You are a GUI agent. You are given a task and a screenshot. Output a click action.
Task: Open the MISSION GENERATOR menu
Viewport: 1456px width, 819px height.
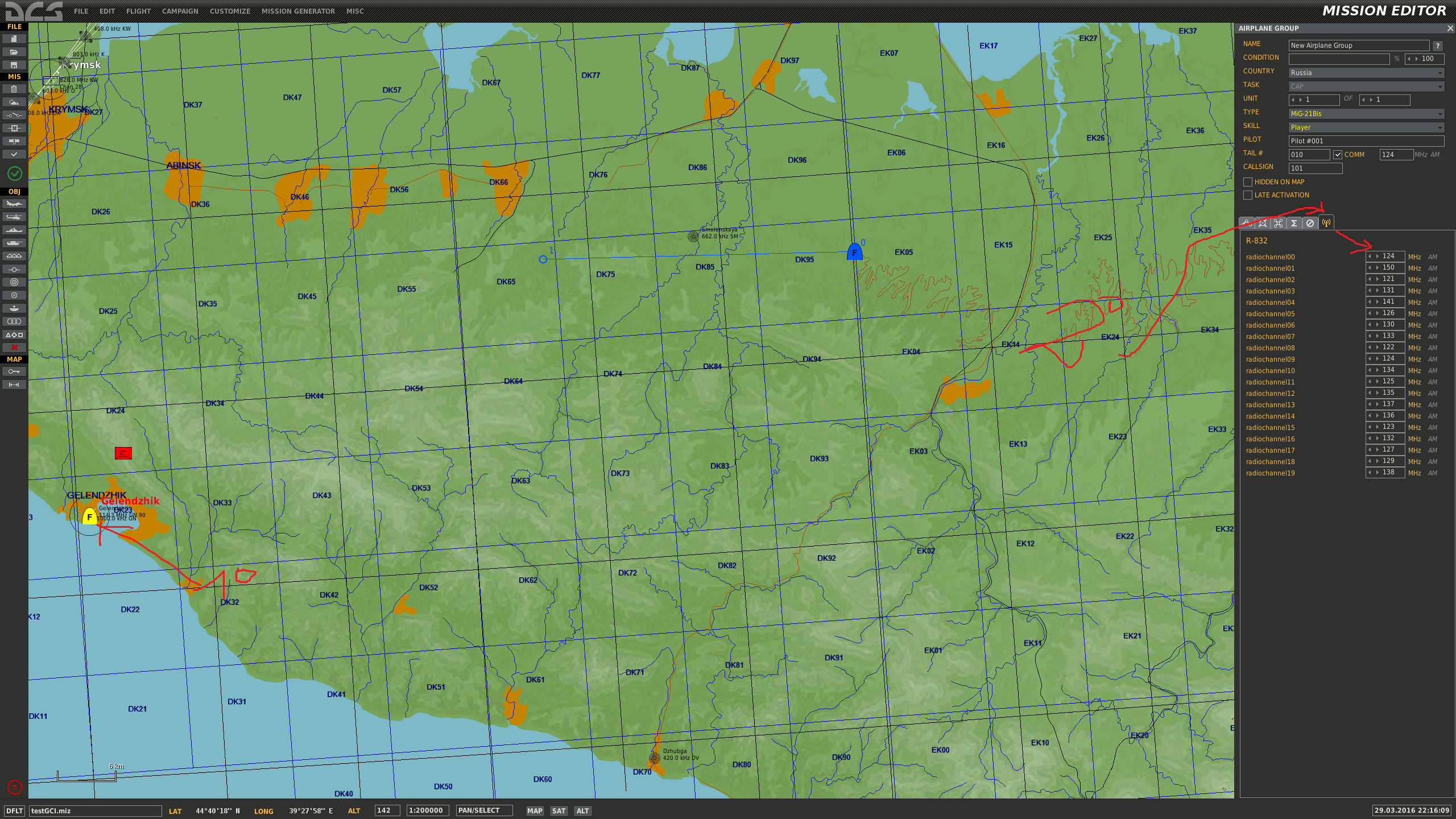[298, 11]
